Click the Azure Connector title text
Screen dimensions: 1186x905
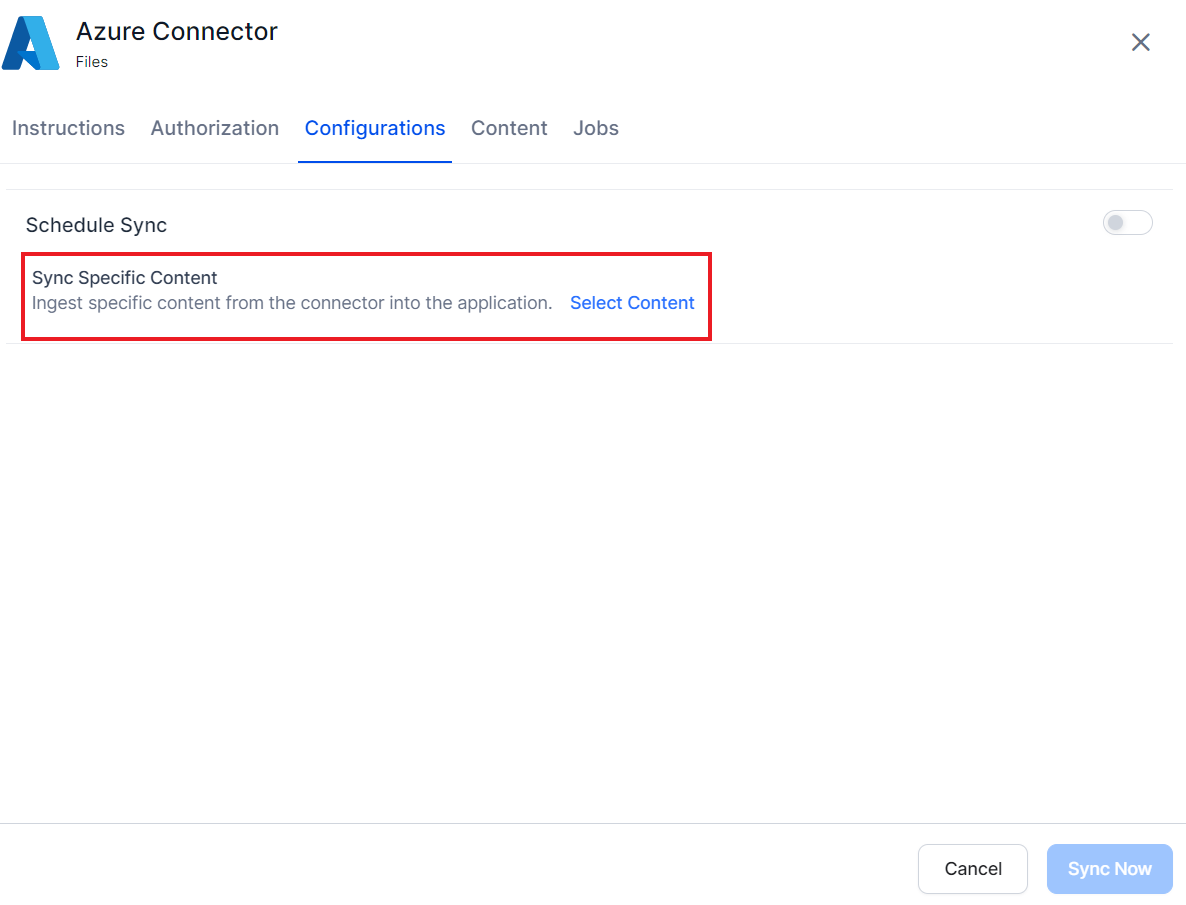tap(177, 32)
